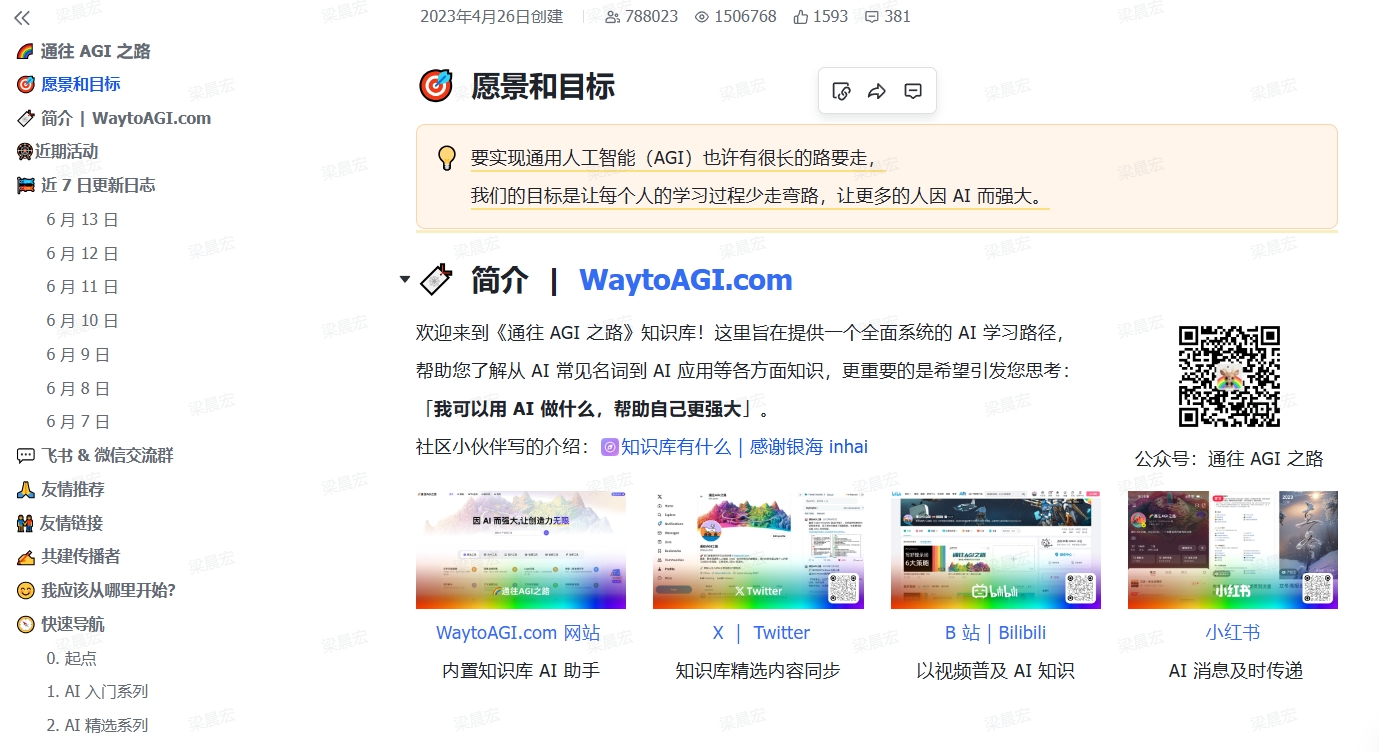Select the 6 月 11 日 entry
Viewport: 1379px width, 752px height.
point(82,287)
